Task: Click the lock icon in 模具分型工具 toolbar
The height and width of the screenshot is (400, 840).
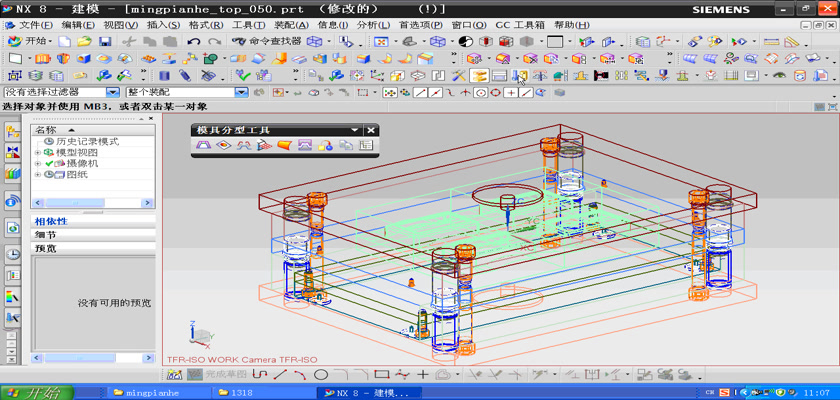Action: coord(325,145)
